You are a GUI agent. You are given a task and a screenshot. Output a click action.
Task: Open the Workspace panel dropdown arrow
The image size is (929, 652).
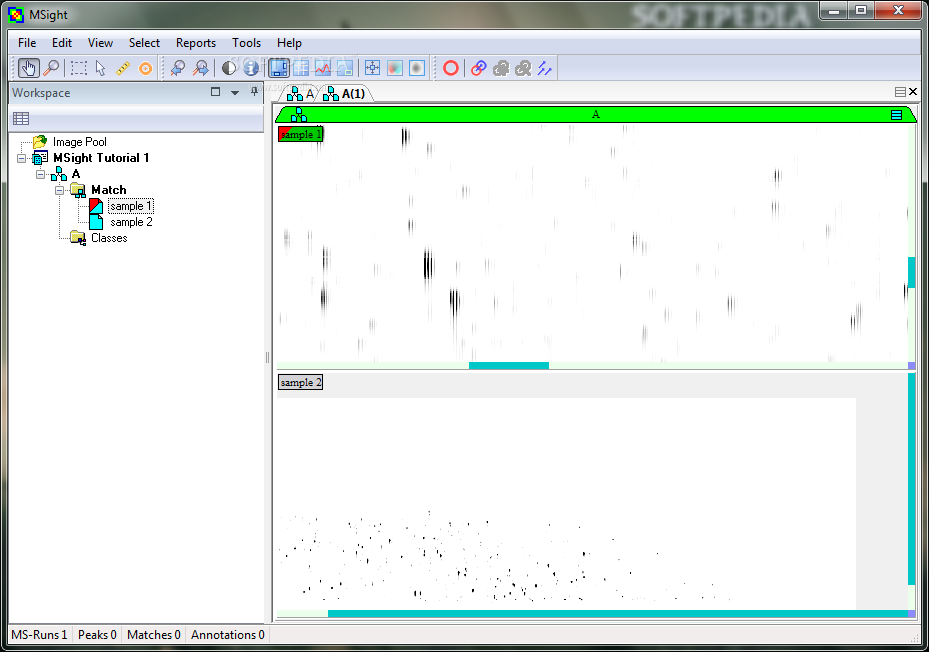[x=235, y=92]
